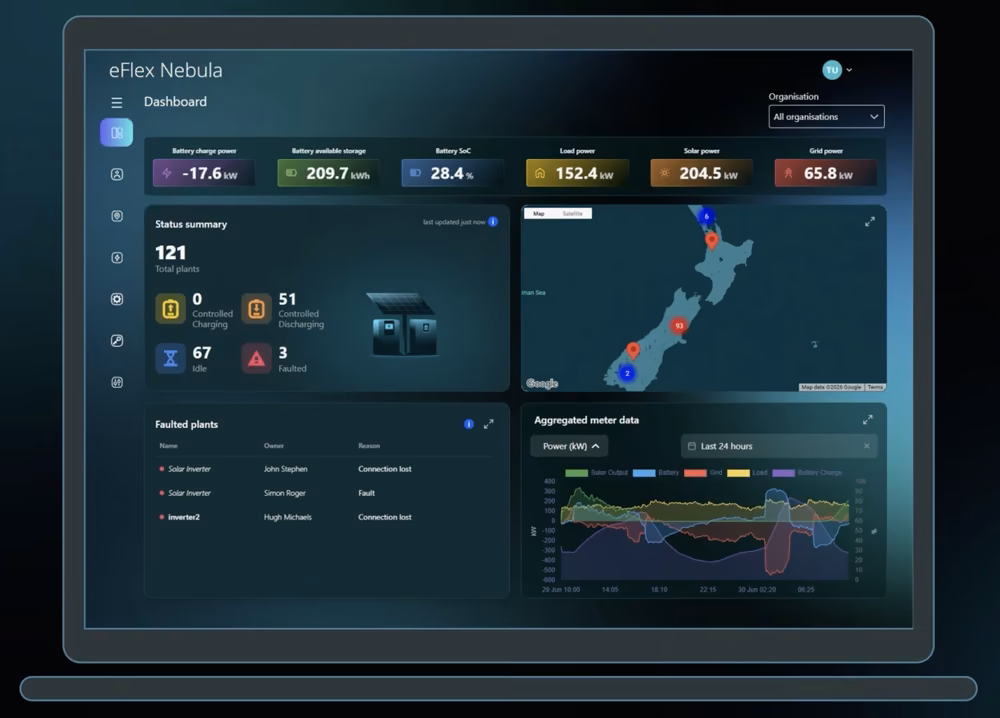Click owner name Hugh Michaels

pyautogui.click(x=288, y=517)
